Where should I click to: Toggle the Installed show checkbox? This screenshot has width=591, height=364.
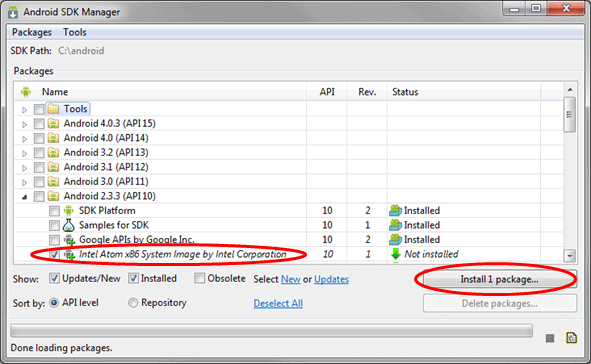click(133, 278)
